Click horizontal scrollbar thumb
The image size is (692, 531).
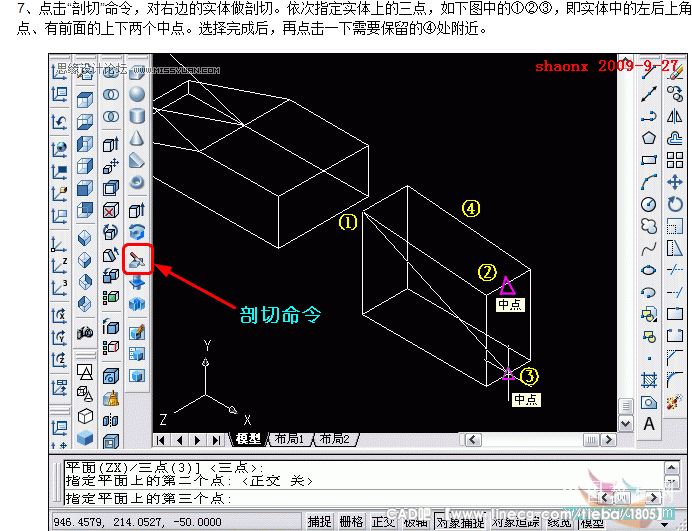click(591, 440)
